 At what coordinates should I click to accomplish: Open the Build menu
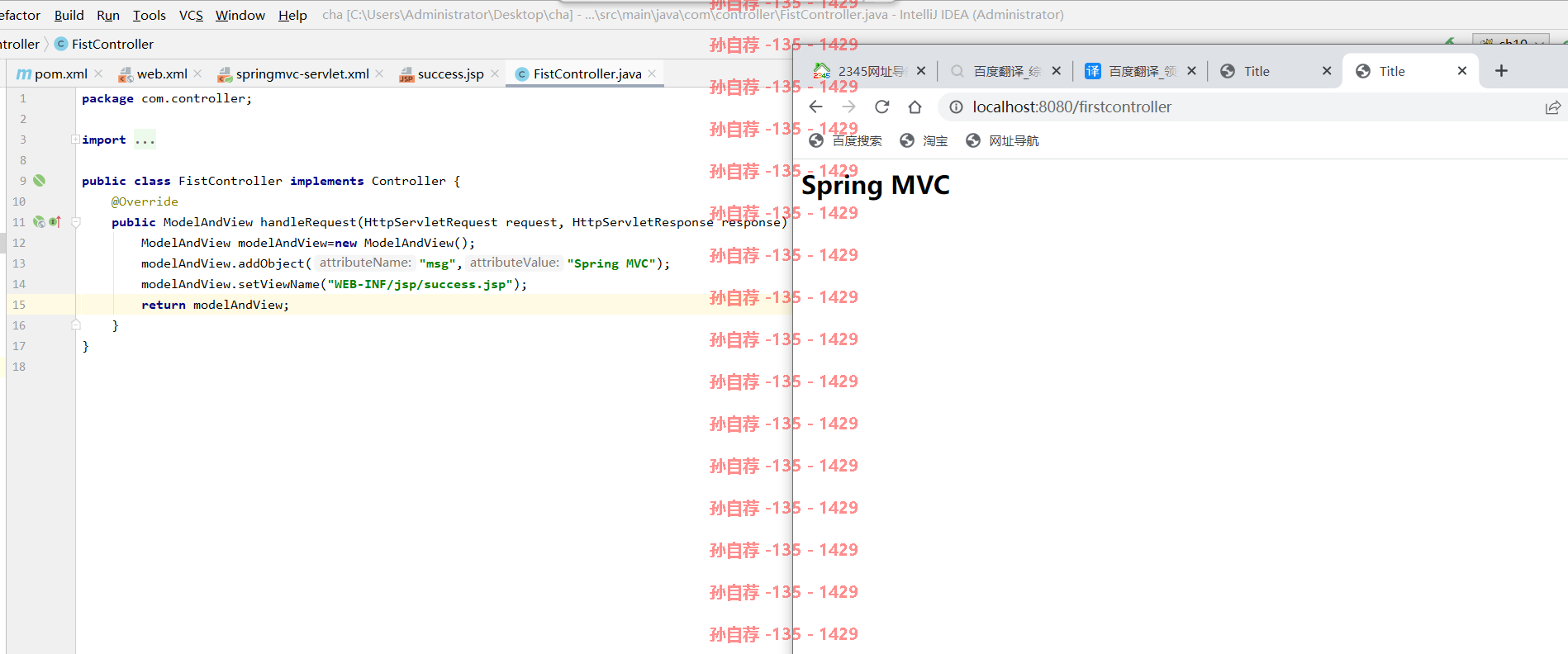click(x=69, y=15)
